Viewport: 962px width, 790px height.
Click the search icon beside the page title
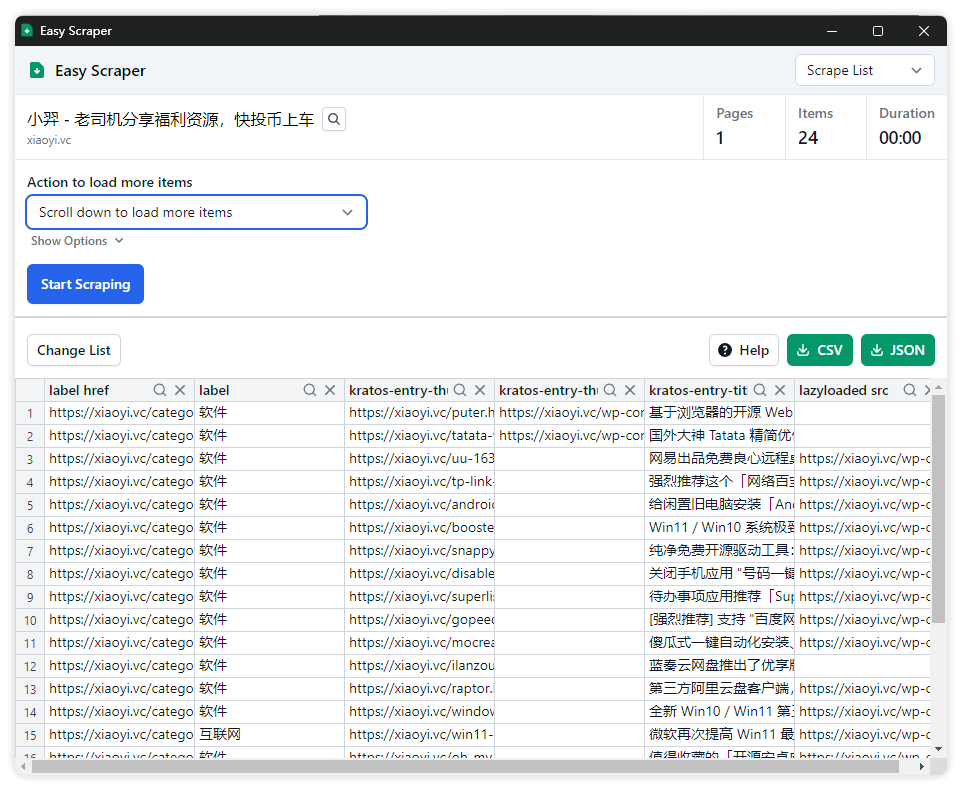tap(335, 119)
